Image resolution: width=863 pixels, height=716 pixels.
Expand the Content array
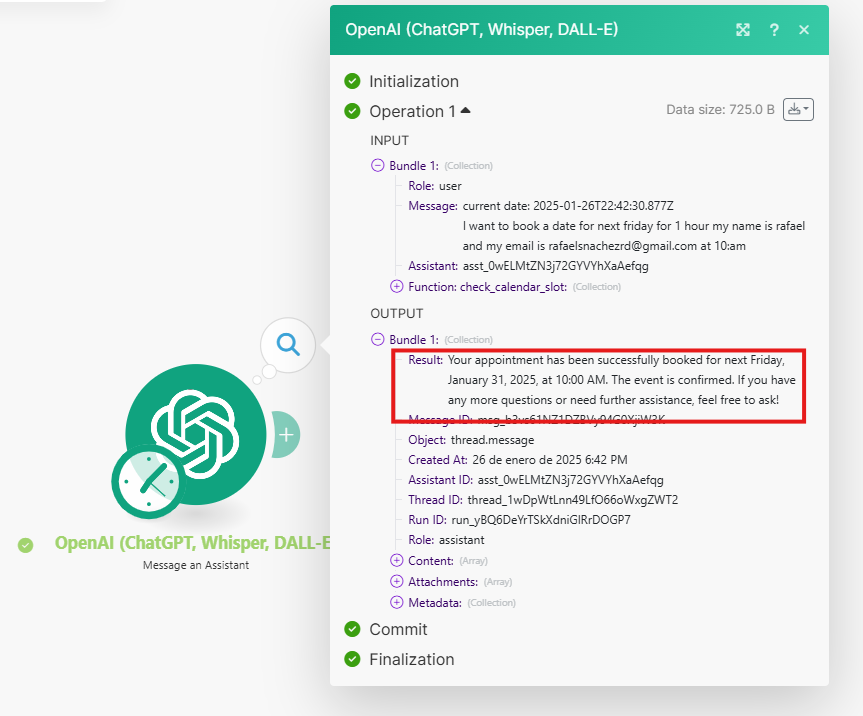396,560
